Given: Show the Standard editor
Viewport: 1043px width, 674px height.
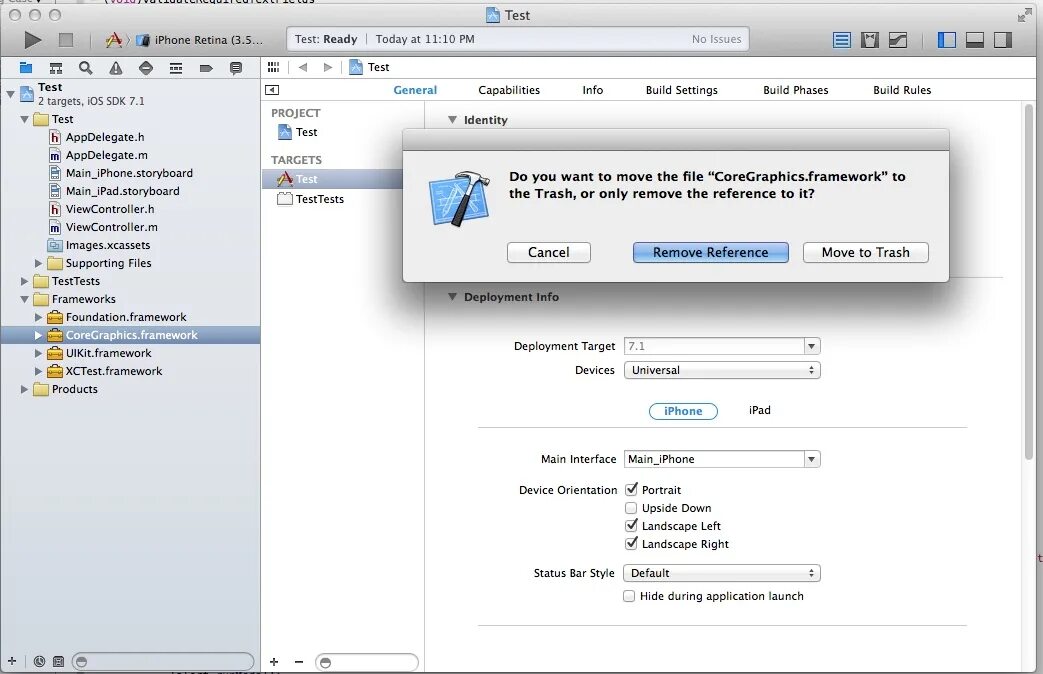Looking at the screenshot, I should (841, 40).
